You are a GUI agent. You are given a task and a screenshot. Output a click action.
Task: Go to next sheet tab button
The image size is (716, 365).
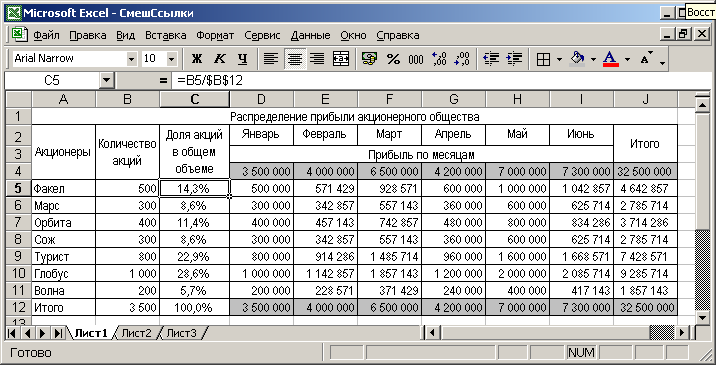42,333
